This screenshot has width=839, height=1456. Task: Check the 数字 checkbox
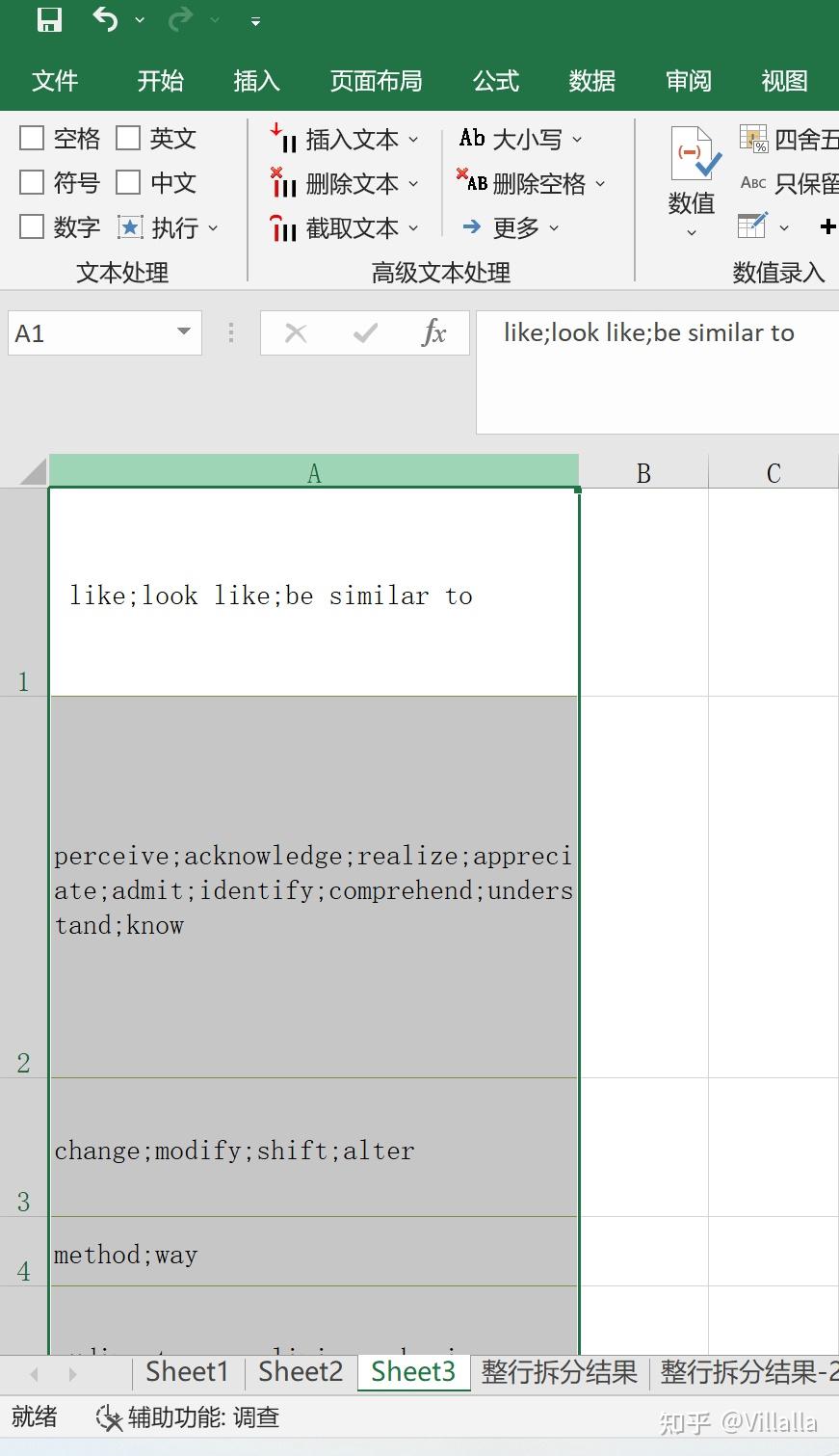[32, 226]
